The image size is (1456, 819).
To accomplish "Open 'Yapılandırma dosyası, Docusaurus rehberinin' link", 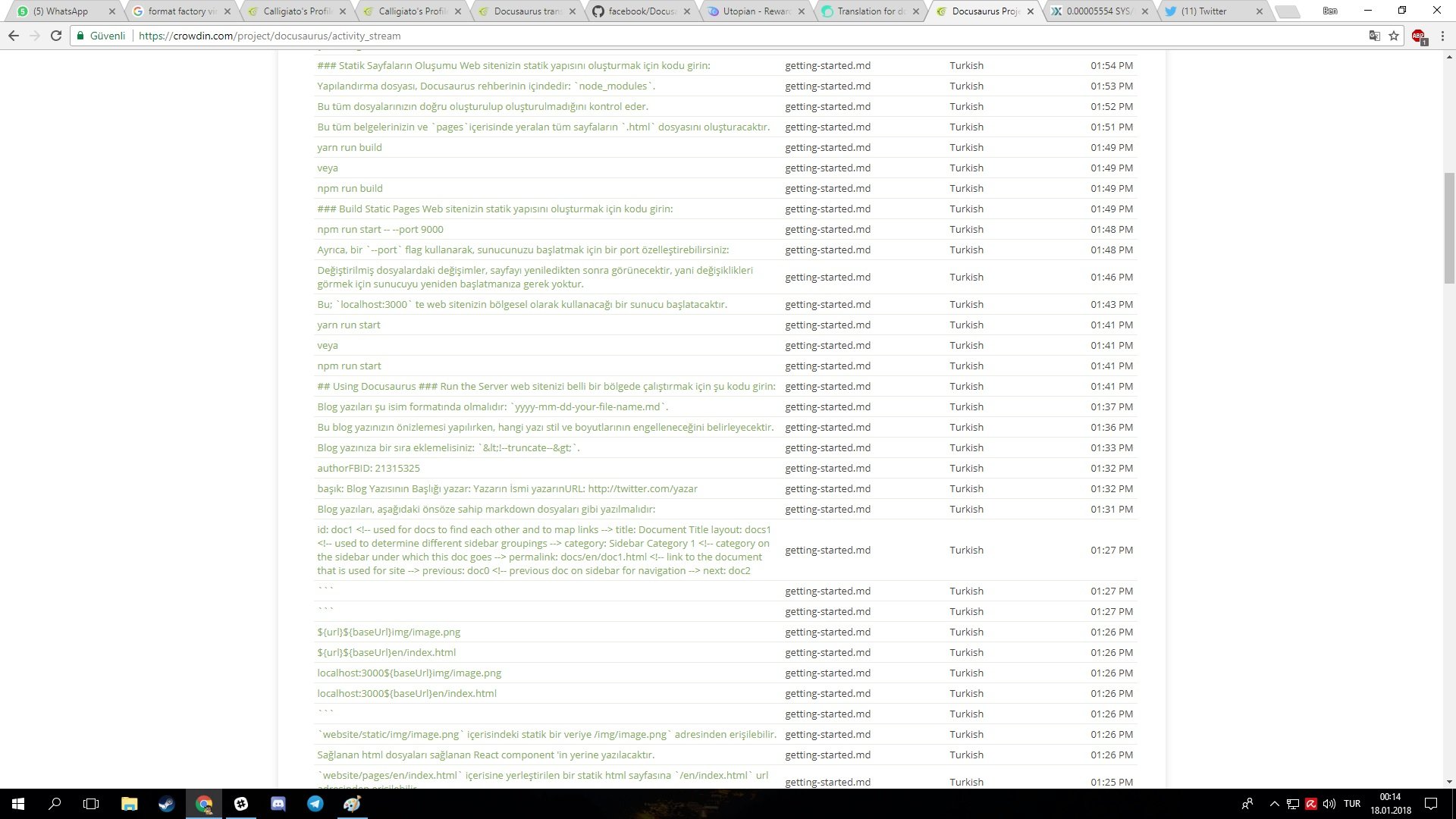I will pyautogui.click(x=486, y=86).
